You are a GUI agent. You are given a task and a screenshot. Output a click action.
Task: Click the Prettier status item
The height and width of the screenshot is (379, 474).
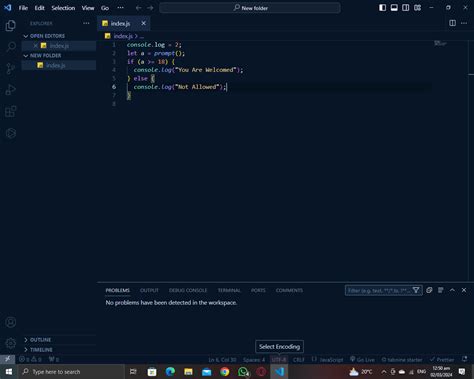pos(442,360)
